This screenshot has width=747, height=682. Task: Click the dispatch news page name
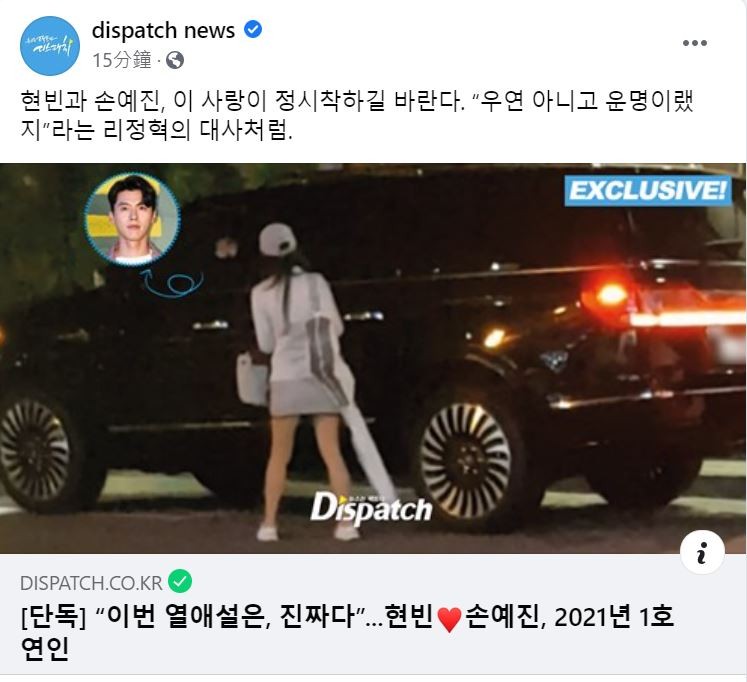[163, 30]
